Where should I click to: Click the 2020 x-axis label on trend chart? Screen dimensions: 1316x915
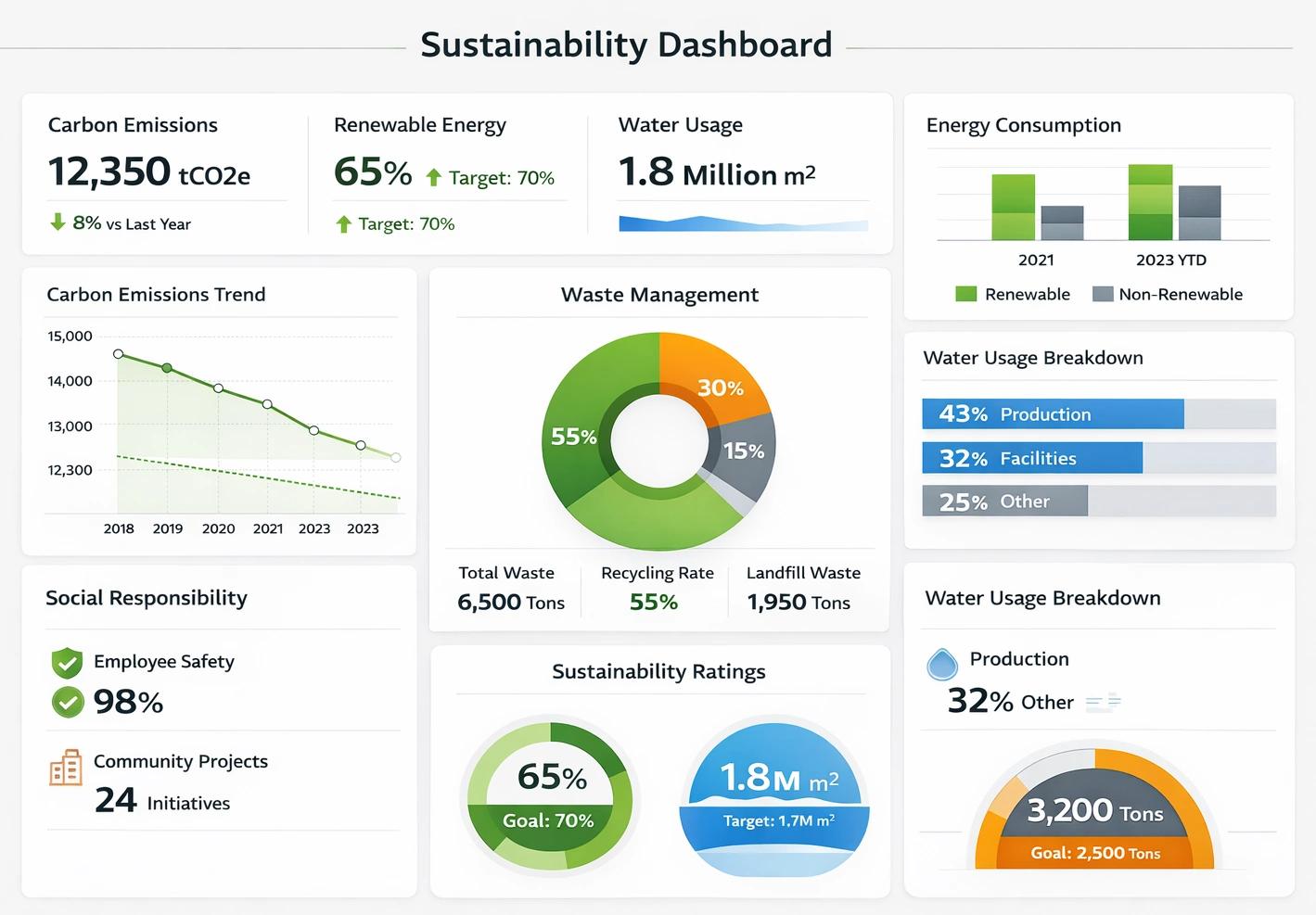219,528
